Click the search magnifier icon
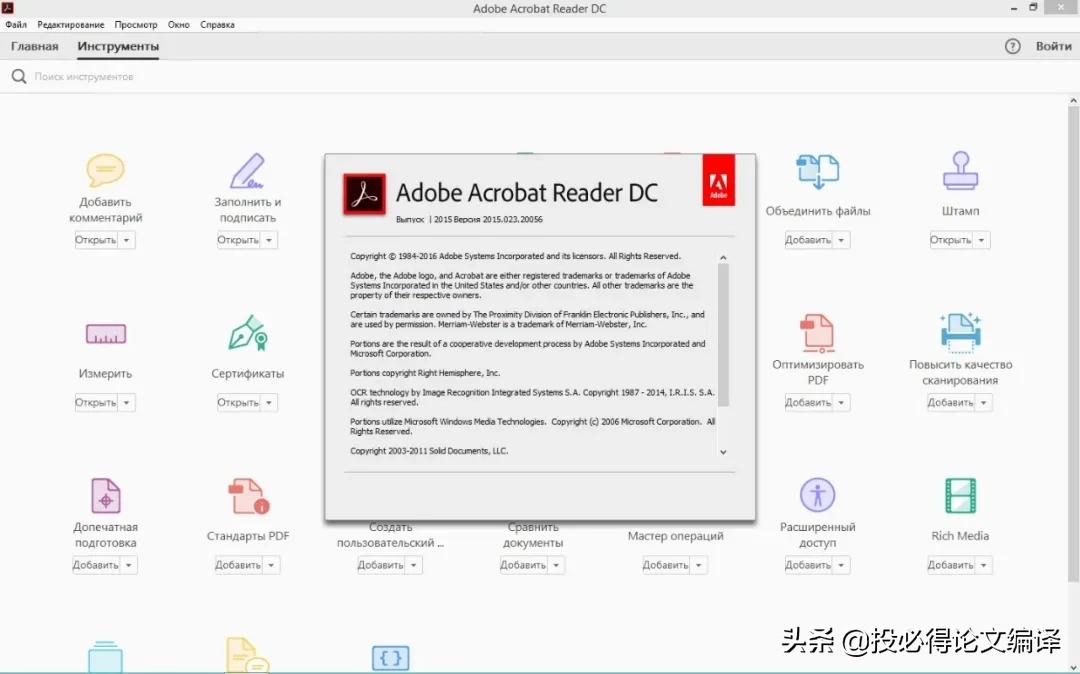The width and height of the screenshot is (1080, 674). 19,76
